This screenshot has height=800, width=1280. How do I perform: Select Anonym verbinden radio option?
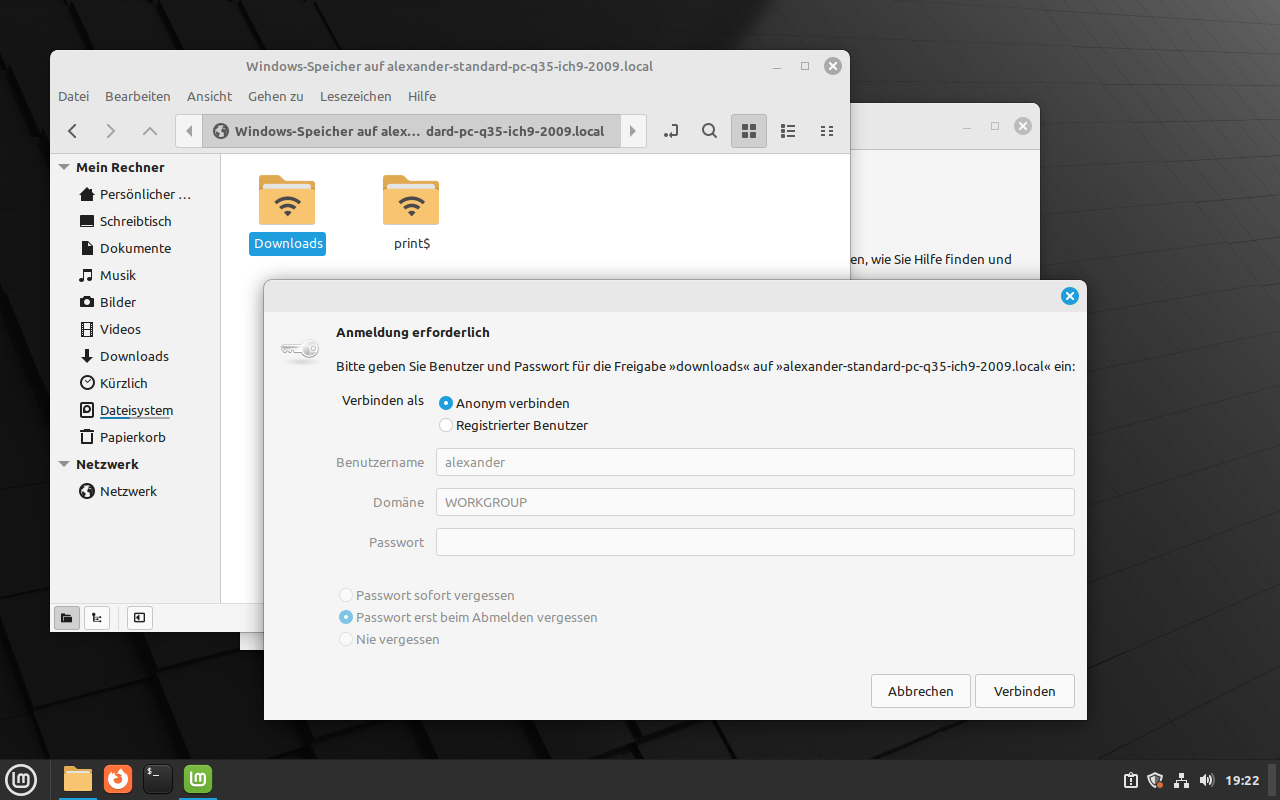point(504,403)
